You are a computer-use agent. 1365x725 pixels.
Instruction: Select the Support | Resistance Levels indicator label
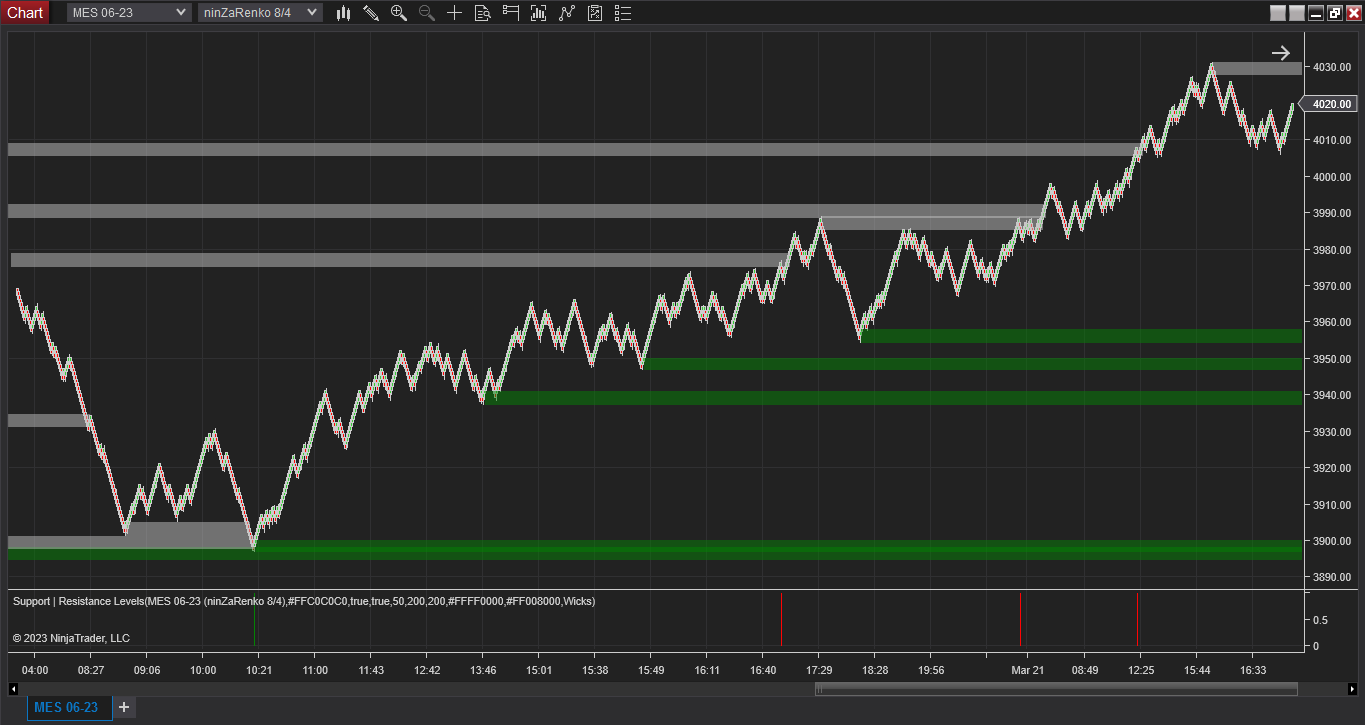tap(304, 601)
